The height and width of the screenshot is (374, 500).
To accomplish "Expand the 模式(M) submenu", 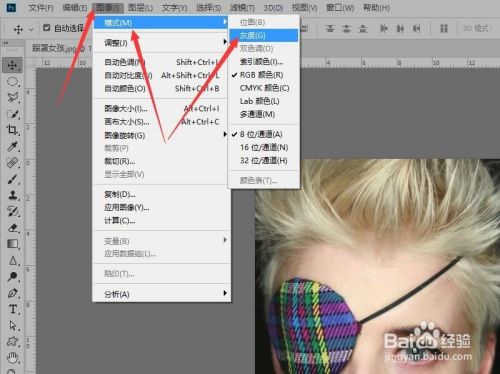I will pos(161,23).
